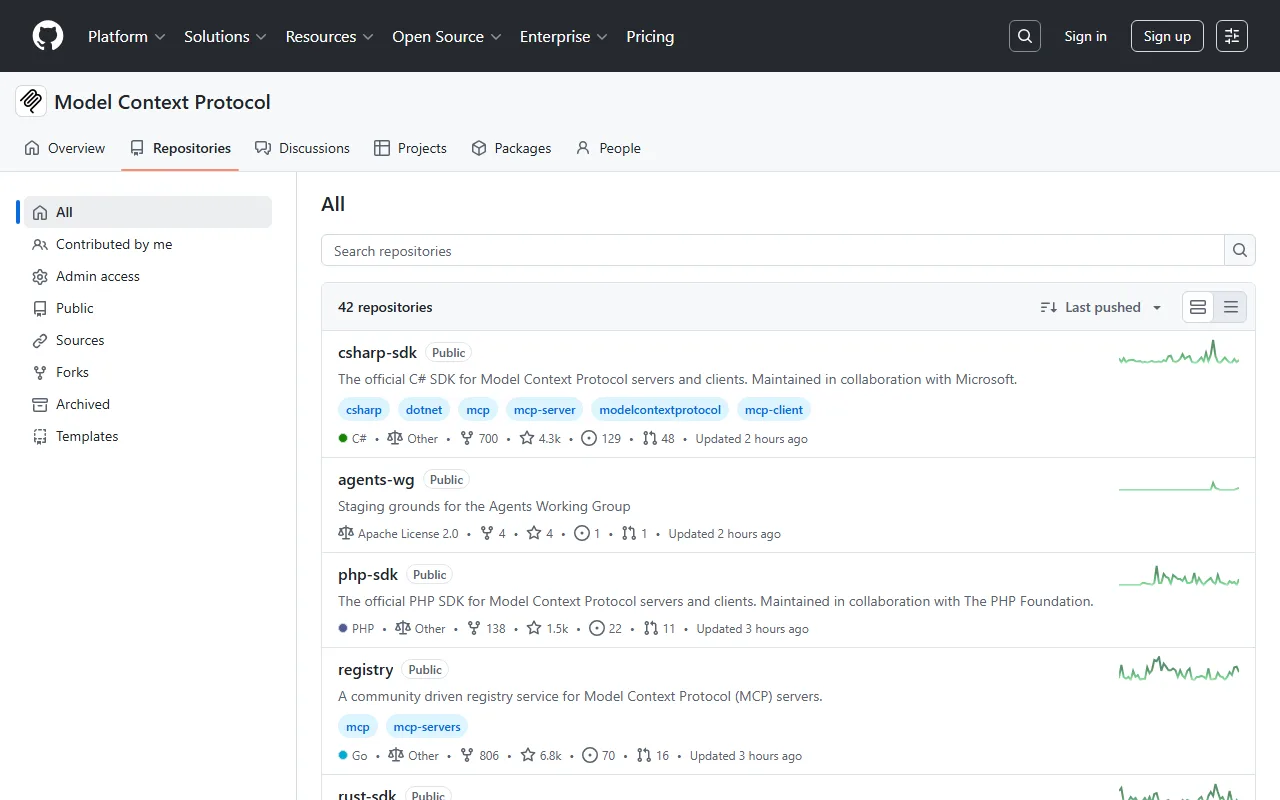This screenshot has height=800, width=1280.
Task: Open registry stars count 6.8k
Action: point(541,755)
